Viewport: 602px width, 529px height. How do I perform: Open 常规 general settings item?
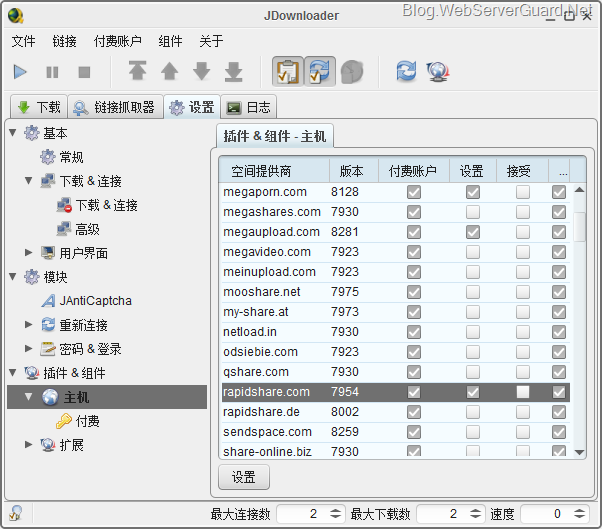click(x=62, y=157)
